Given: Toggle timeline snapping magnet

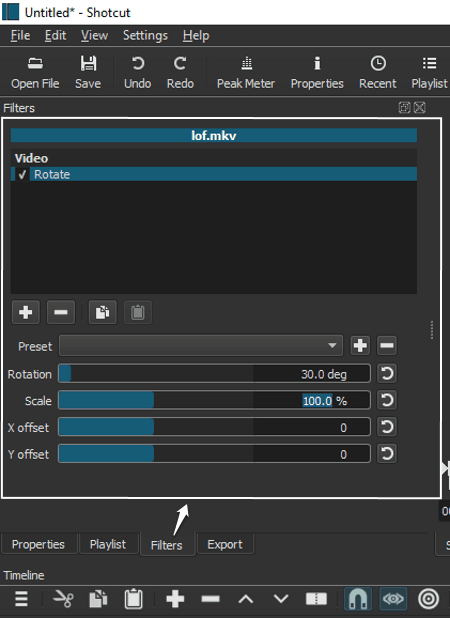Looking at the screenshot, I should click(358, 599).
